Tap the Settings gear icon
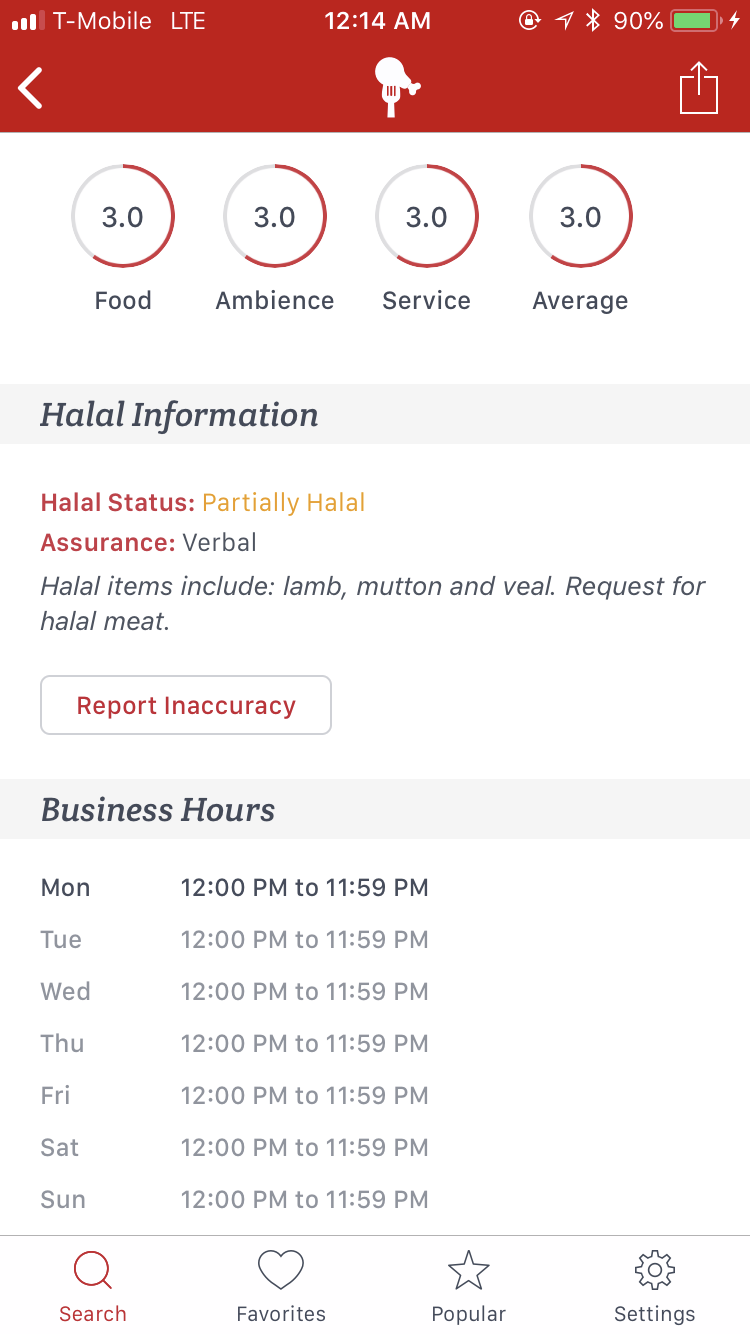 (x=655, y=1271)
